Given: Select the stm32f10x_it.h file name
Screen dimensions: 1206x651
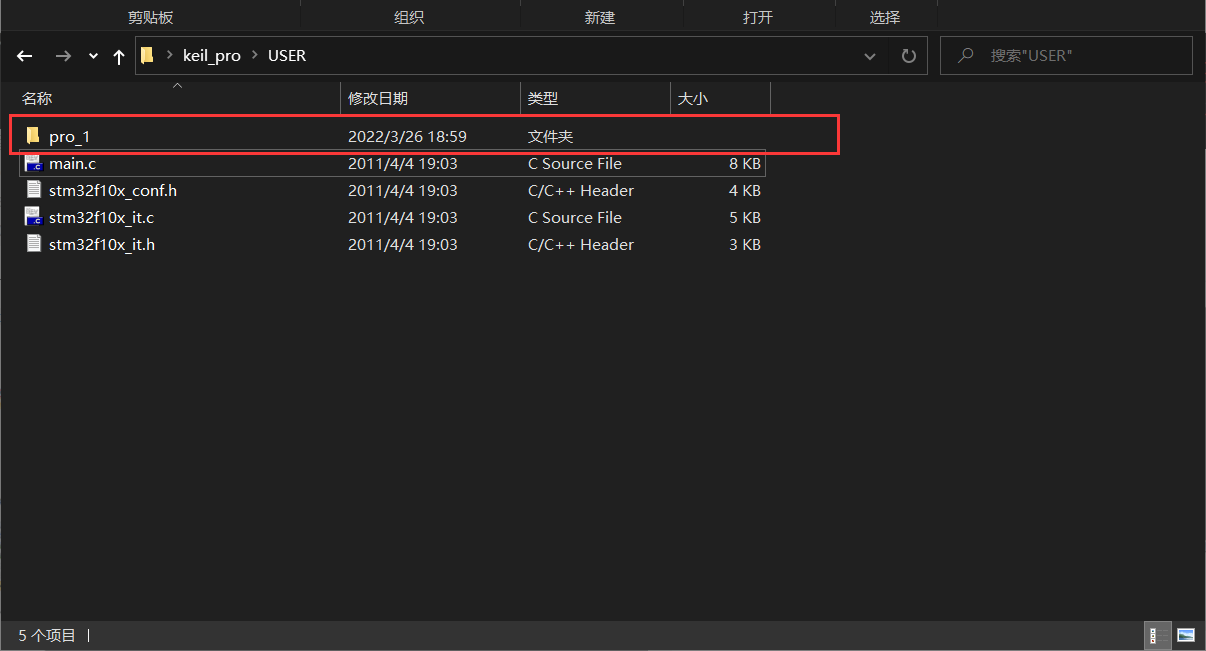Looking at the screenshot, I should (x=102, y=244).
